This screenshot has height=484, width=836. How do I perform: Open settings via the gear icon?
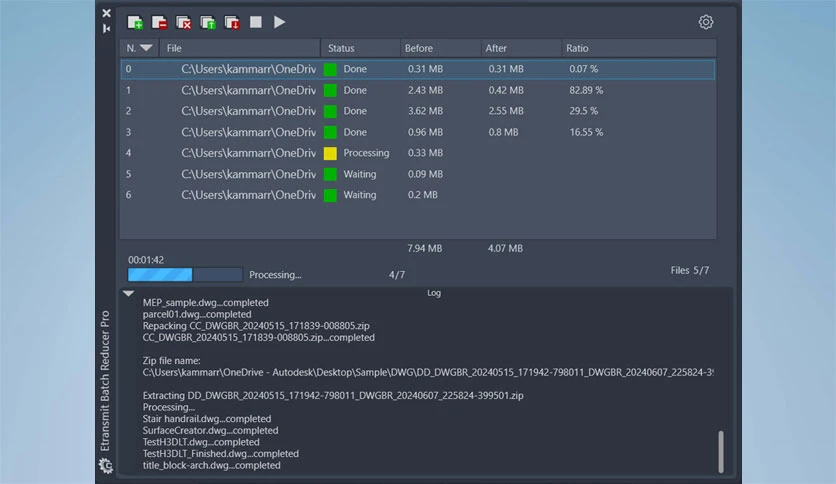706,22
